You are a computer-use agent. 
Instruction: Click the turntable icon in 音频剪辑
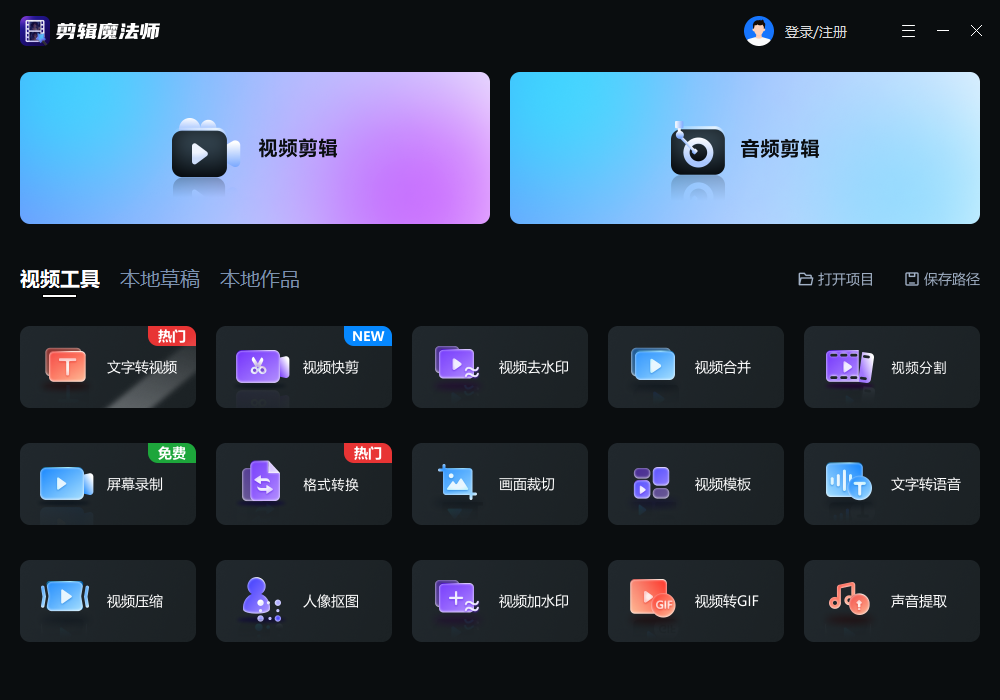pyautogui.click(x=697, y=149)
